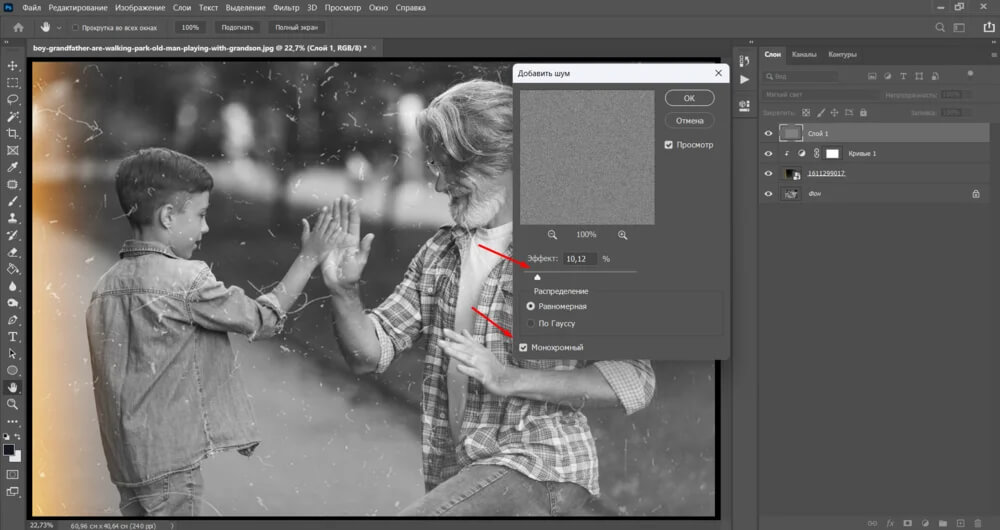
Task: Switch to the Каналы tab
Action: click(x=803, y=54)
